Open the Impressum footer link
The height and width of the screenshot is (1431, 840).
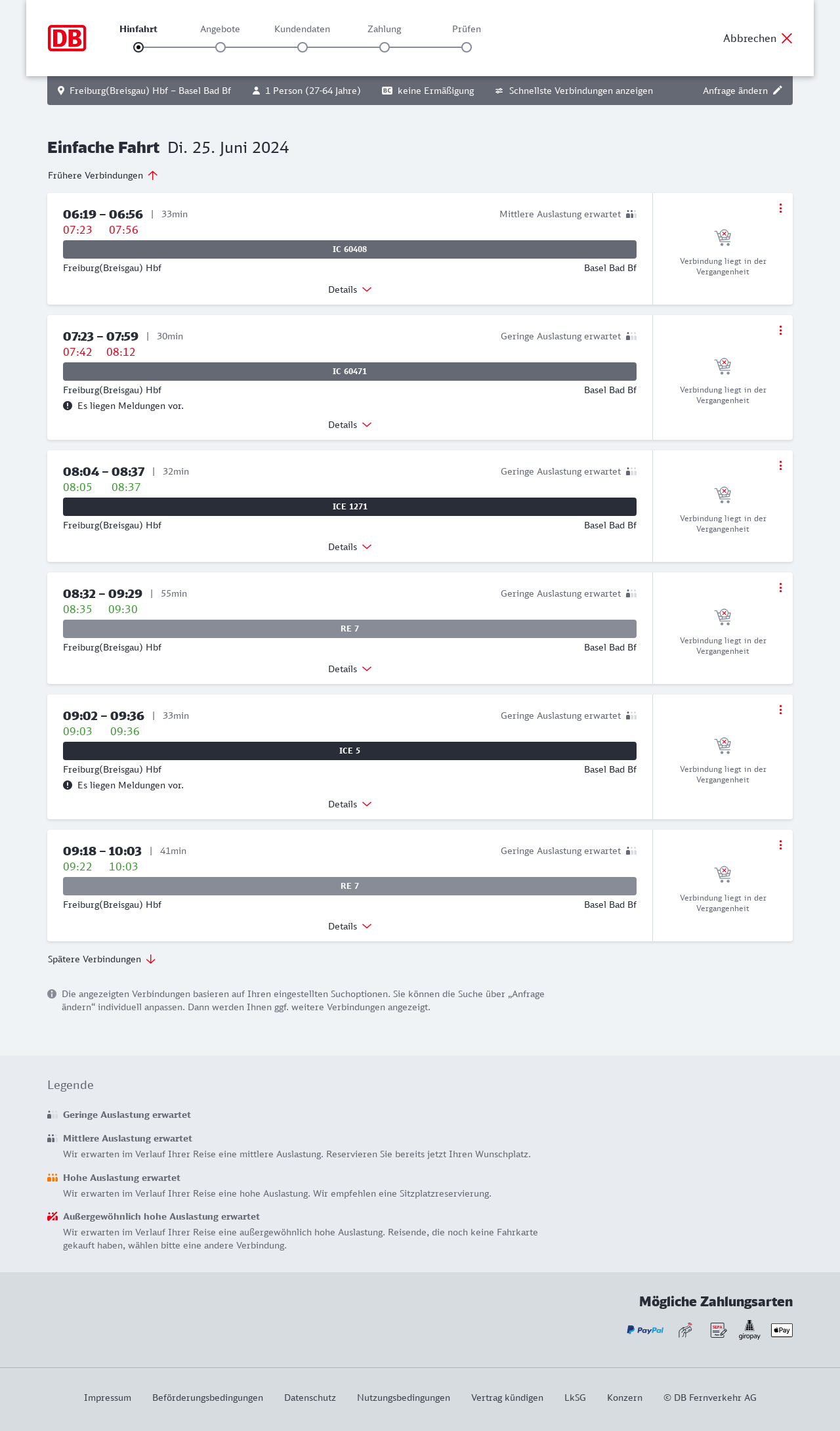click(108, 1398)
